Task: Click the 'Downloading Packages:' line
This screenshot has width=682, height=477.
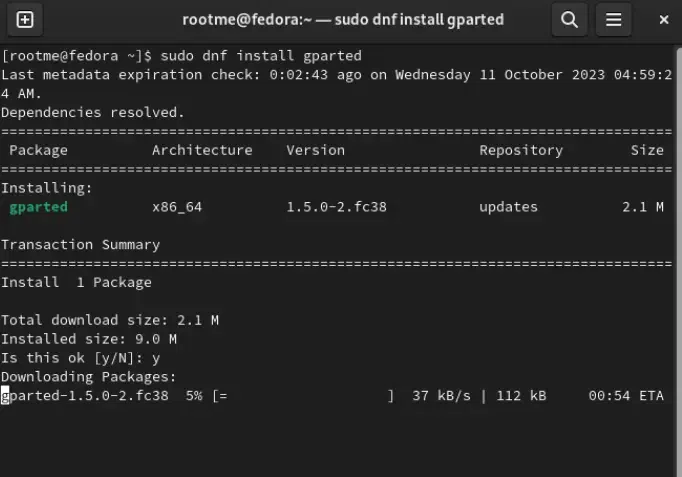Action: [x=89, y=377]
